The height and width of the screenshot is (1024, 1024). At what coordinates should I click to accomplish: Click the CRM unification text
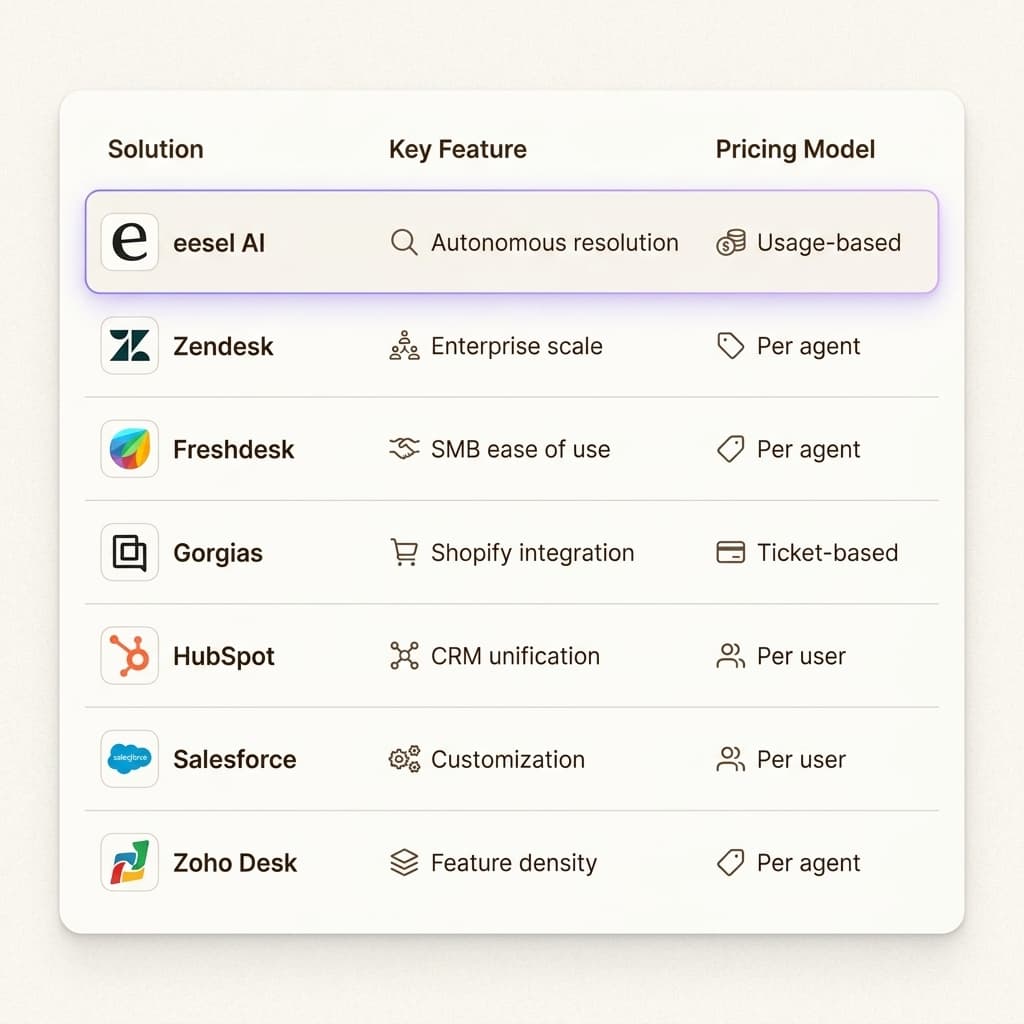(515, 656)
